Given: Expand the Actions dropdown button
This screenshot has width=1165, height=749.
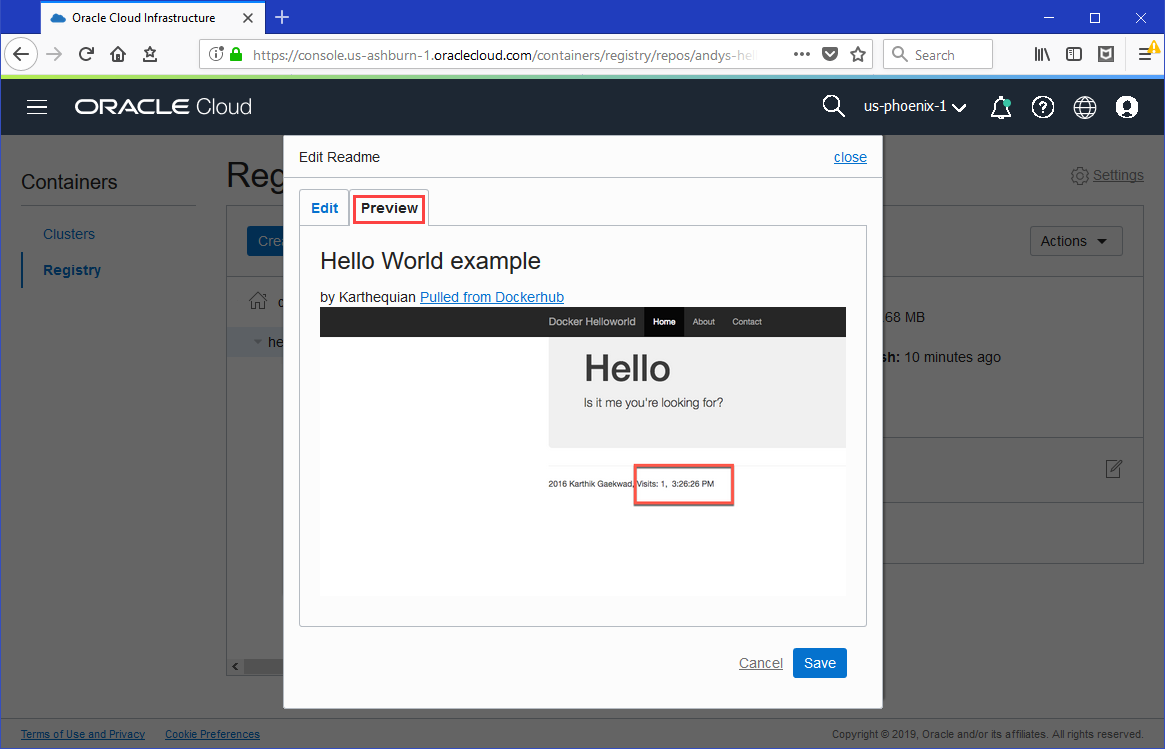Looking at the screenshot, I should [1076, 241].
